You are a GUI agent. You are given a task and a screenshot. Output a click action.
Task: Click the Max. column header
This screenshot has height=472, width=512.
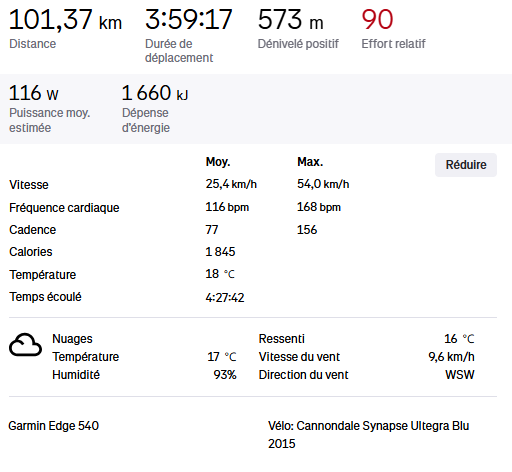310,162
